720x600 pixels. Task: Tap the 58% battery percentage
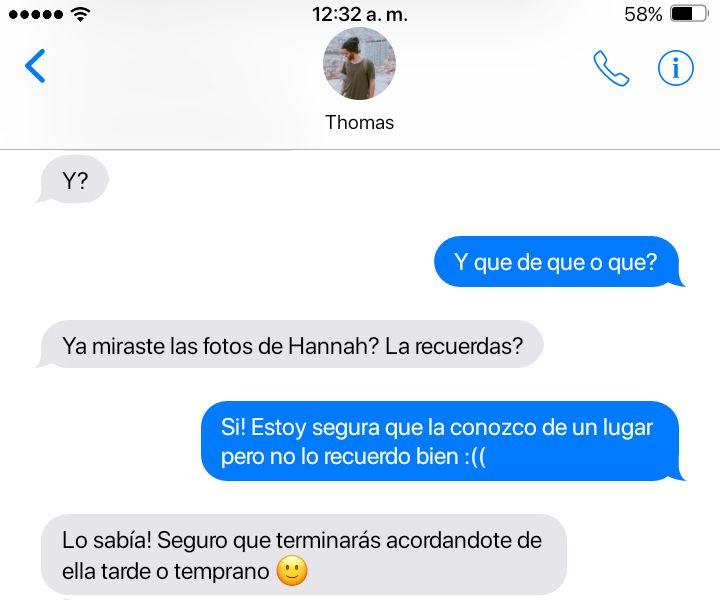tap(643, 14)
